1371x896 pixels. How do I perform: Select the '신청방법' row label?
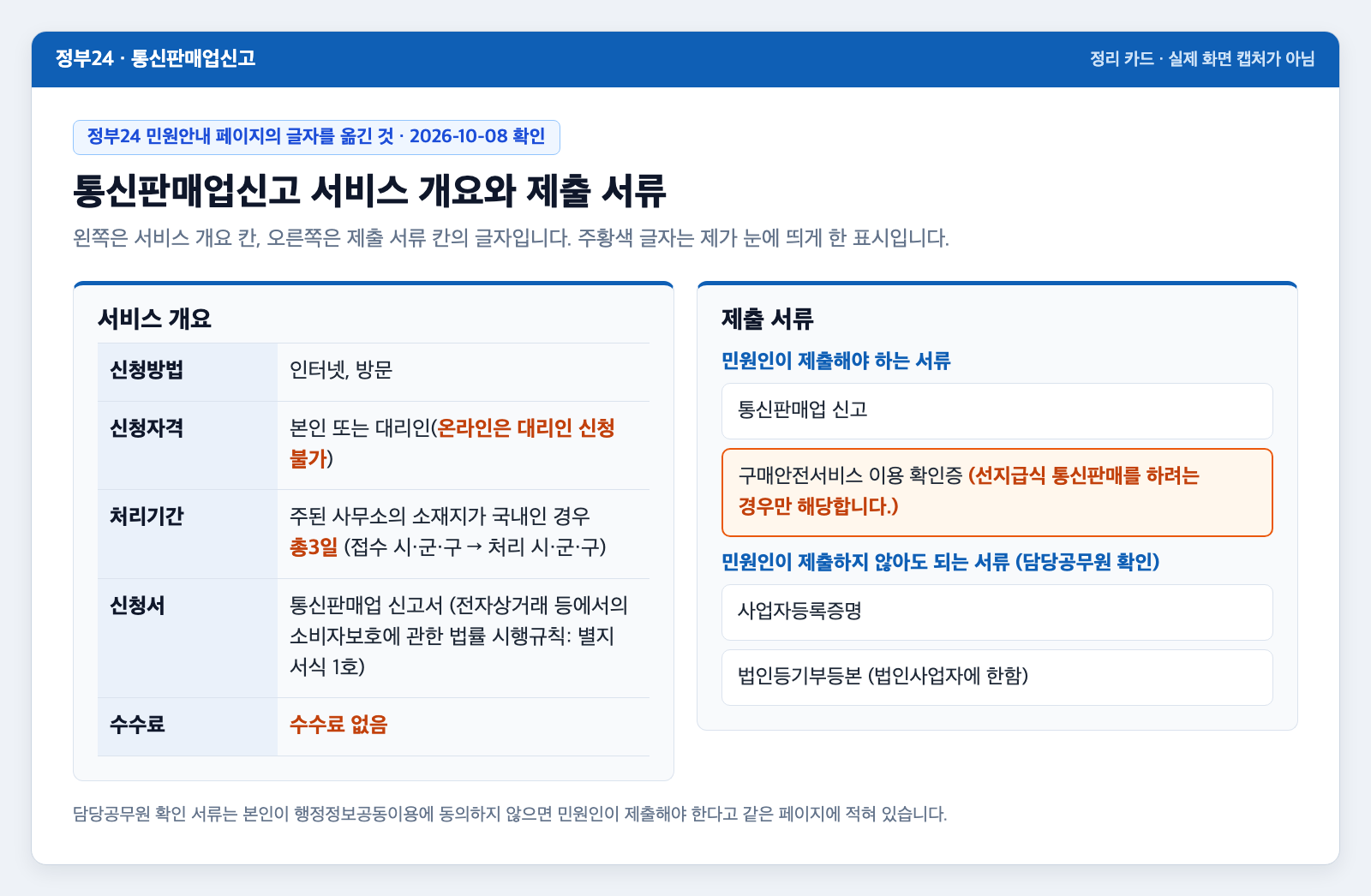tap(147, 370)
